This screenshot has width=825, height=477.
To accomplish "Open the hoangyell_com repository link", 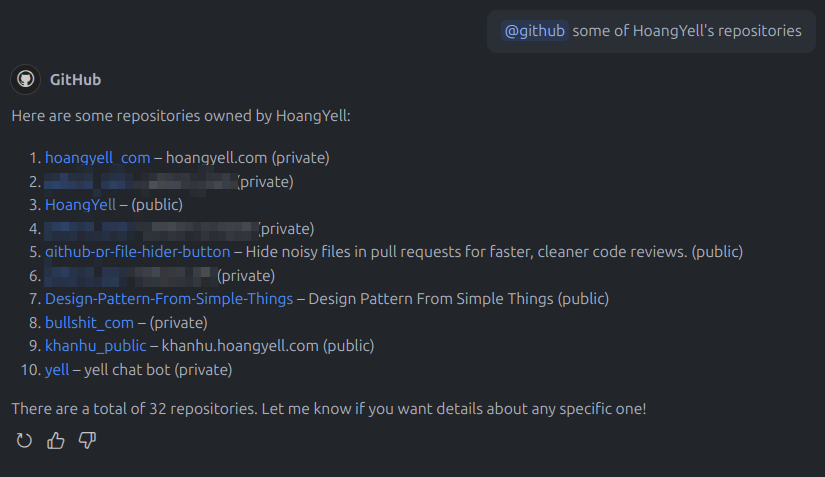I will pyautogui.click(x=97, y=158).
